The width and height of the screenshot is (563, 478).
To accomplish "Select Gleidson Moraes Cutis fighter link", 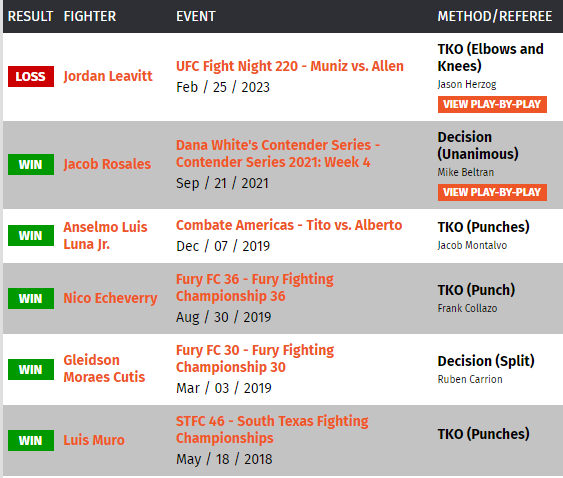I will tap(104, 368).
